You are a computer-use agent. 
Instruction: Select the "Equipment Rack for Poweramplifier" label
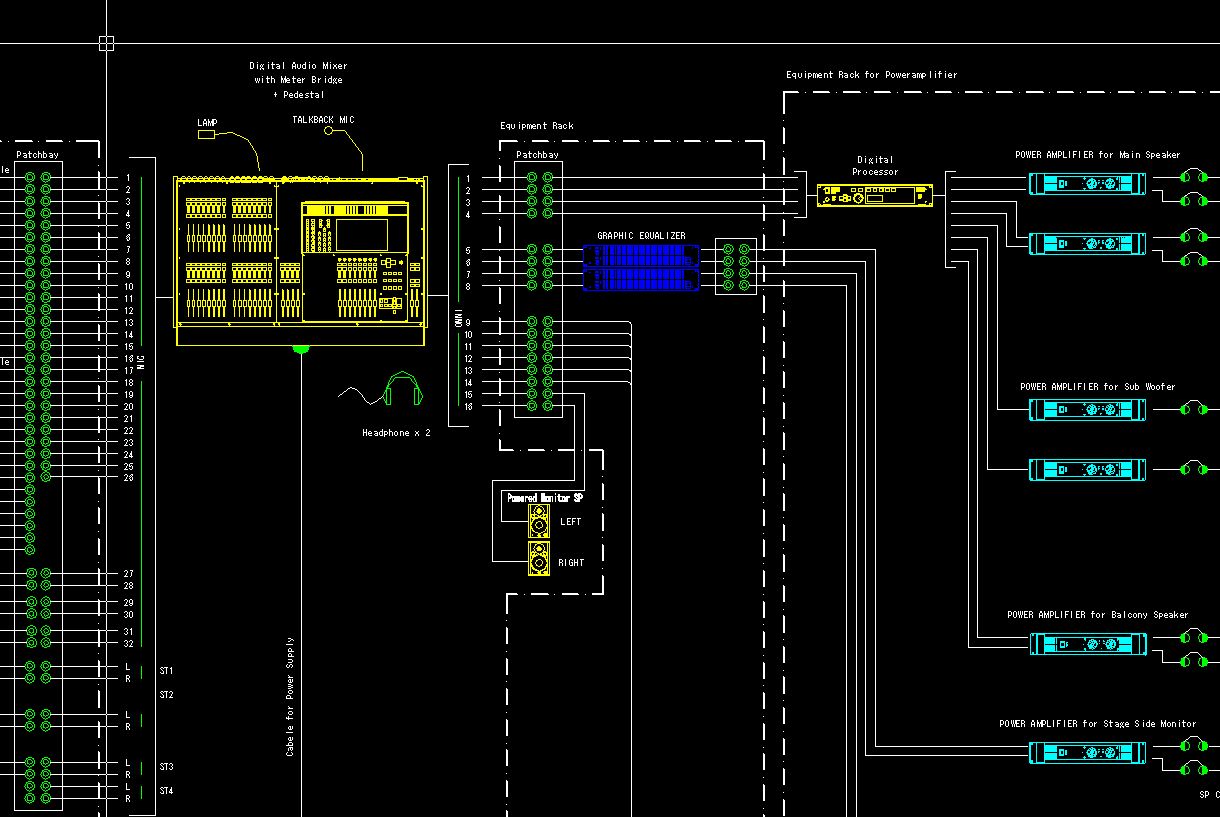(x=871, y=75)
